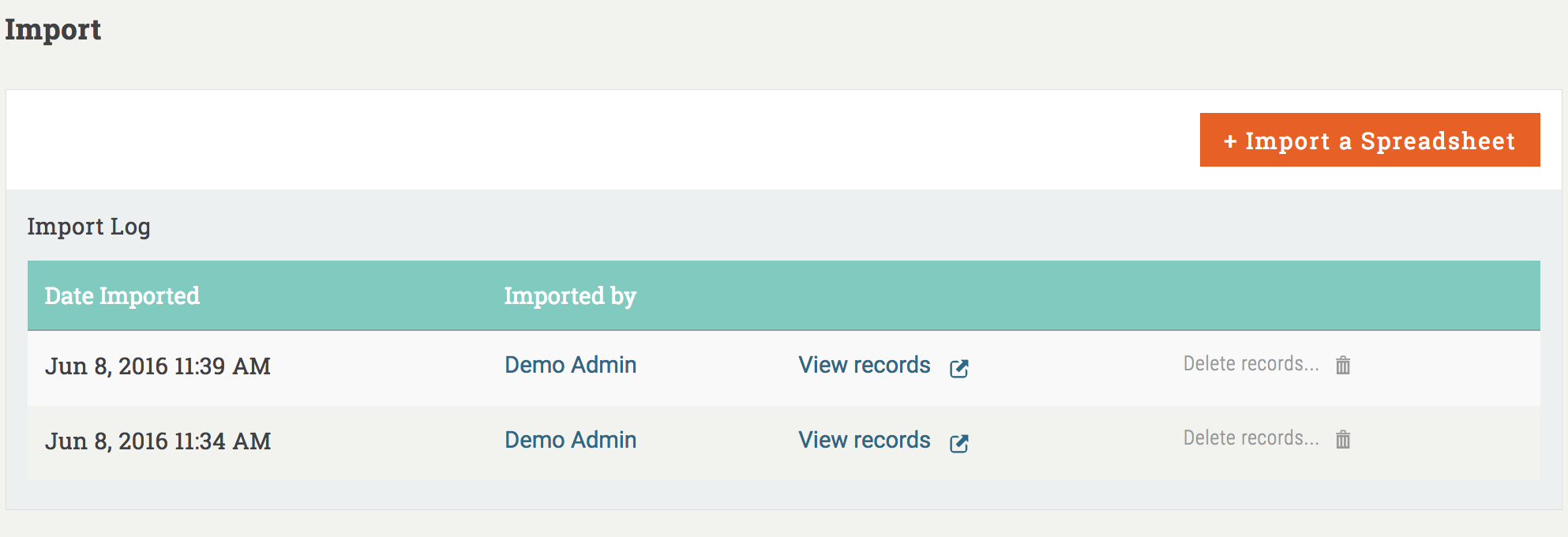The image size is (1568, 537).
Task: Delete records from the 11:34 AM import
Action: click(1251, 438)
